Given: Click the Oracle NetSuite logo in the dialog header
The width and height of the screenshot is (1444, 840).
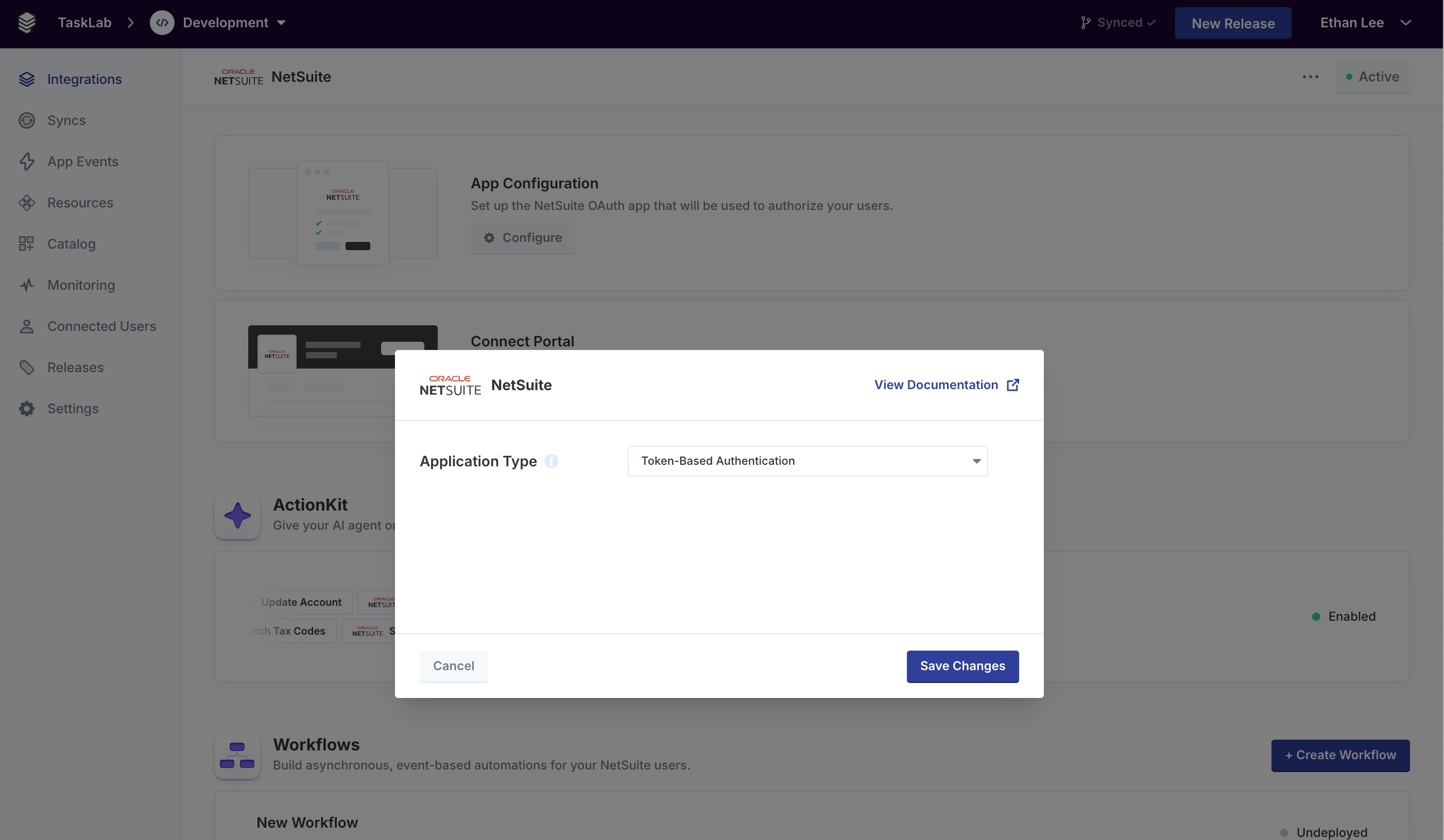Looking at the screenshot, I should [x=451, y=386].
